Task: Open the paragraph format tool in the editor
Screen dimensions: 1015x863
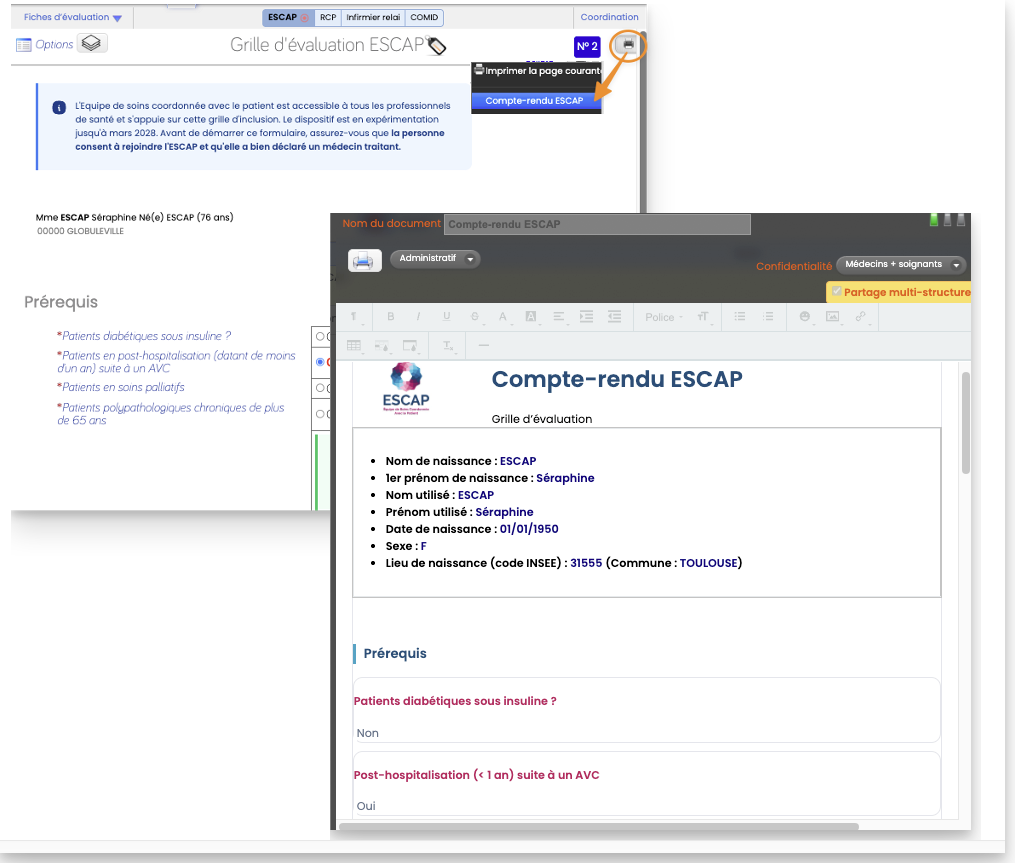Action: click(354, 317)
